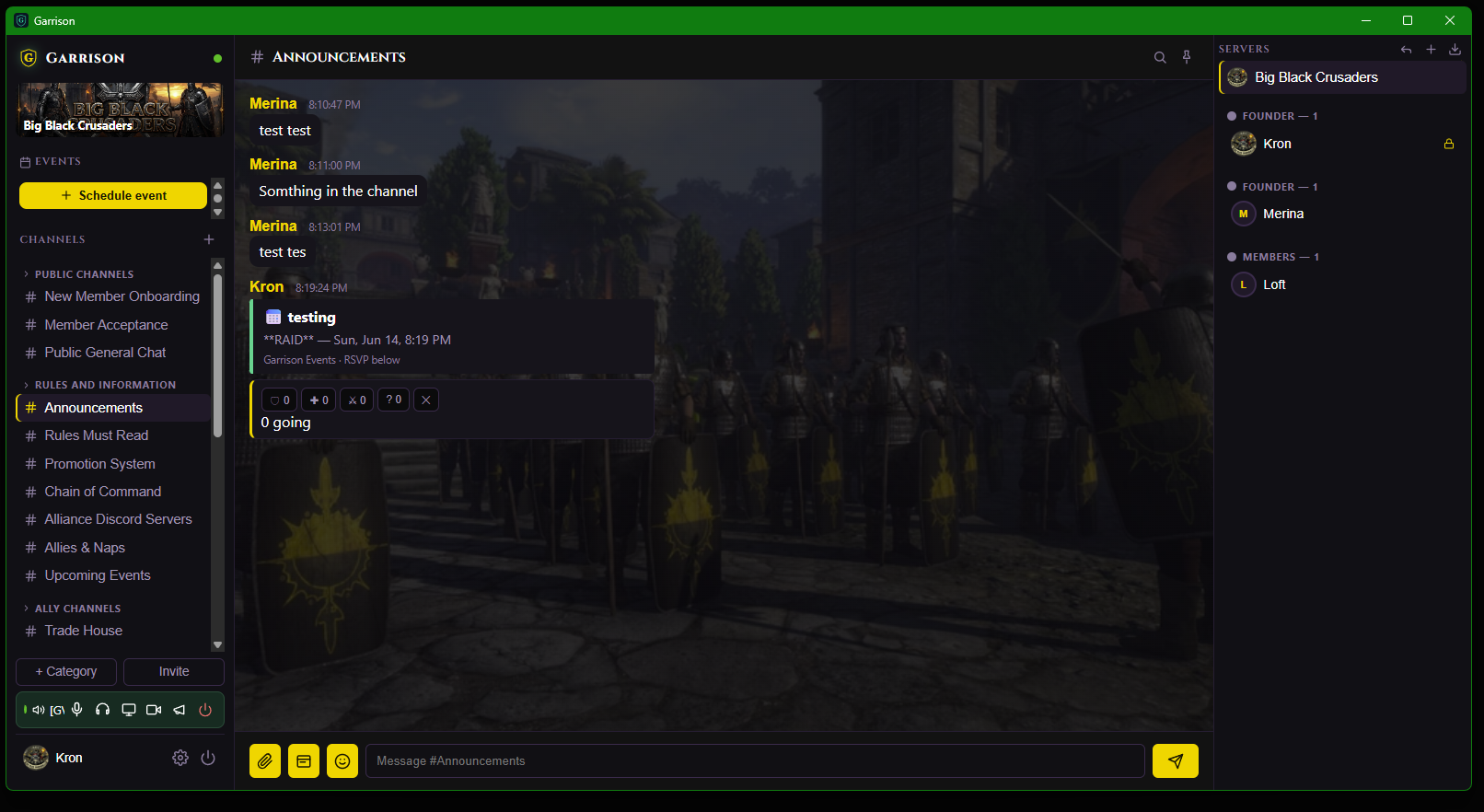Click the calendar icon on testing event
Screen dimensions: 1484x812
coord(273,318)
